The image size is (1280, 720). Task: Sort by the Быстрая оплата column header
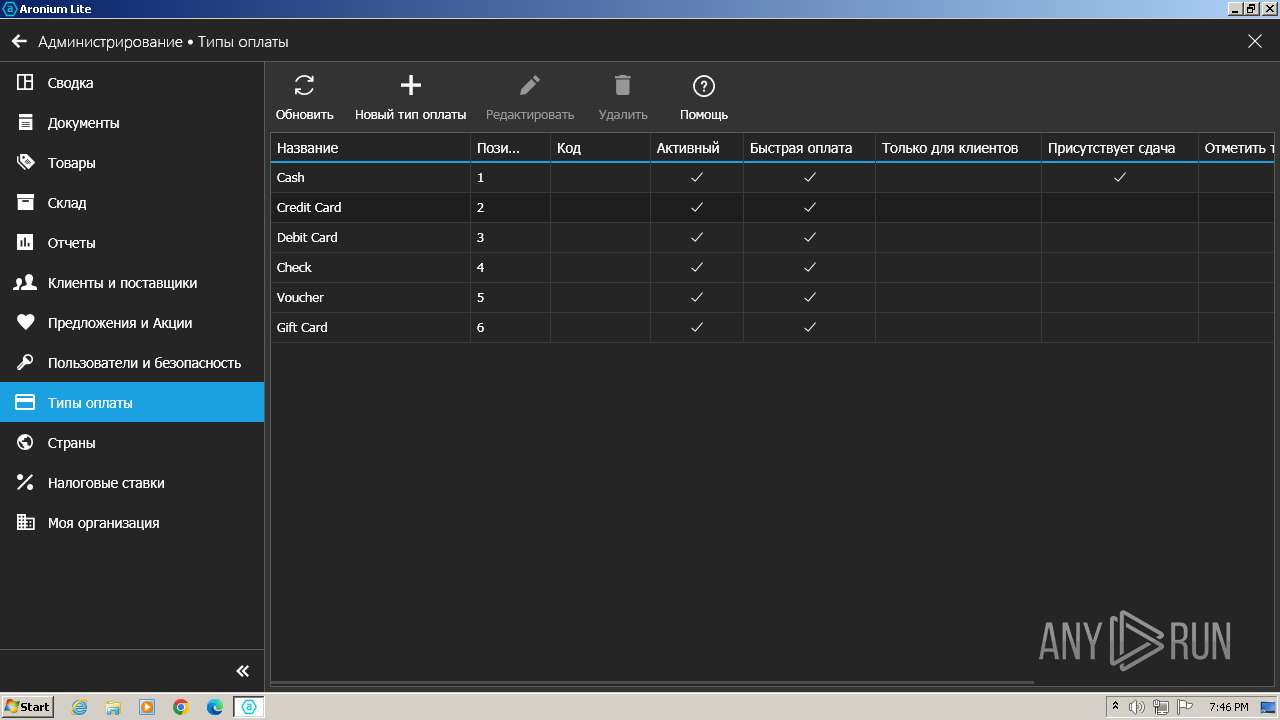pyautogui.click(x=809, y=148)
